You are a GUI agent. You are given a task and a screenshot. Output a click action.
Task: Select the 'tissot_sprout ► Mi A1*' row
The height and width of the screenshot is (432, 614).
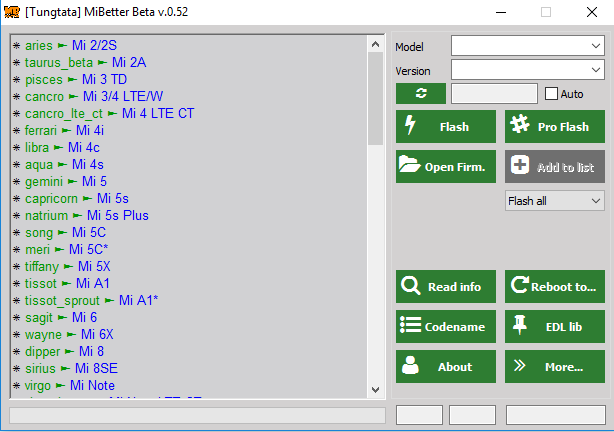coord(189,300)
